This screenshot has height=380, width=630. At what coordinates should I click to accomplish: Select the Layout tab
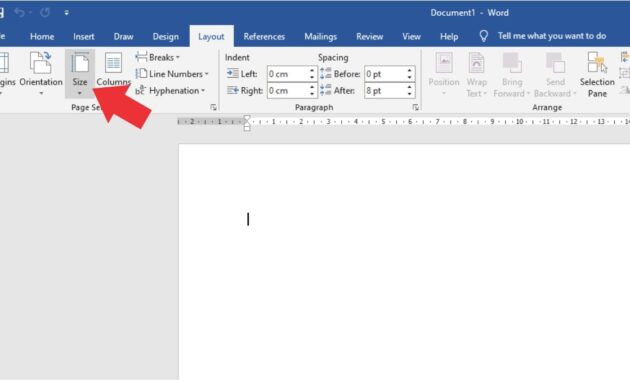211,37
